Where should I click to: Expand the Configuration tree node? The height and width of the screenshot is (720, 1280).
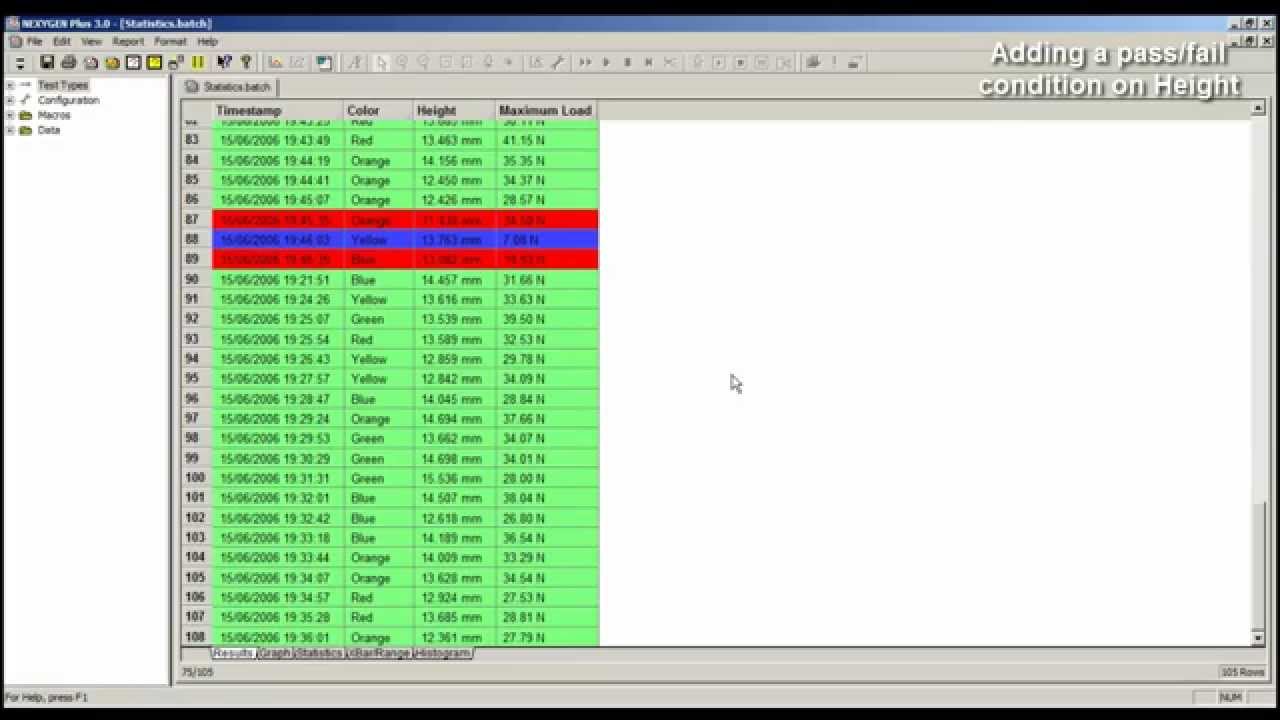(x=8, y=100)
